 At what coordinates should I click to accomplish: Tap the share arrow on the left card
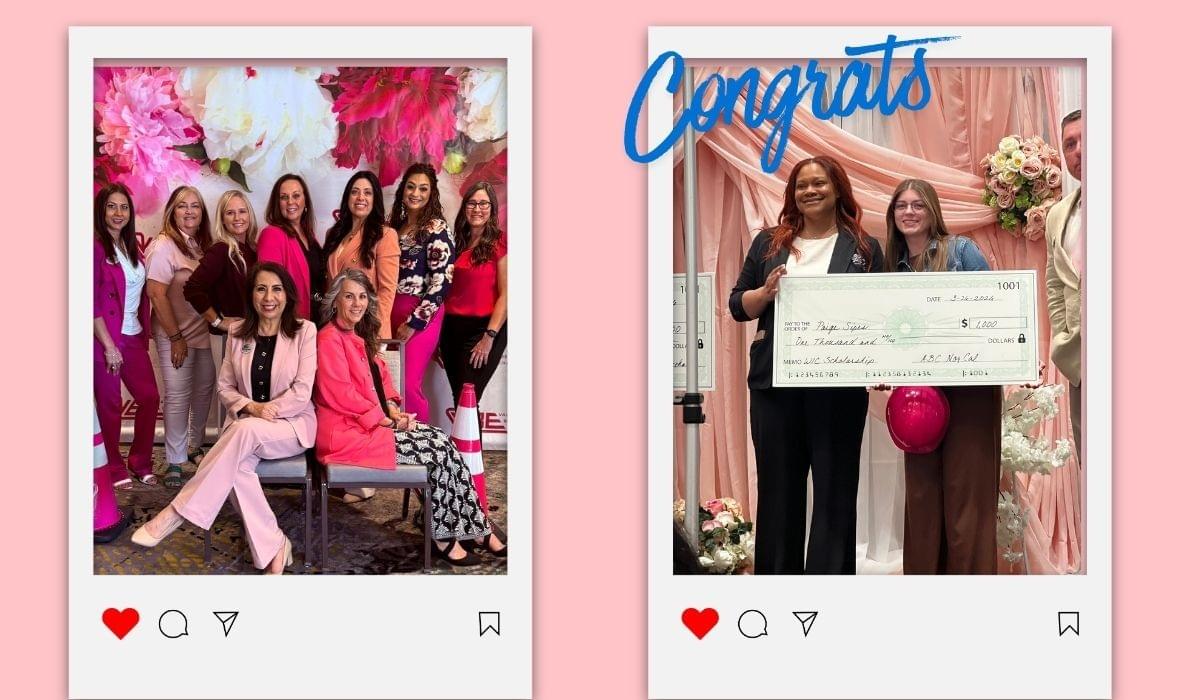click(226, 623)
